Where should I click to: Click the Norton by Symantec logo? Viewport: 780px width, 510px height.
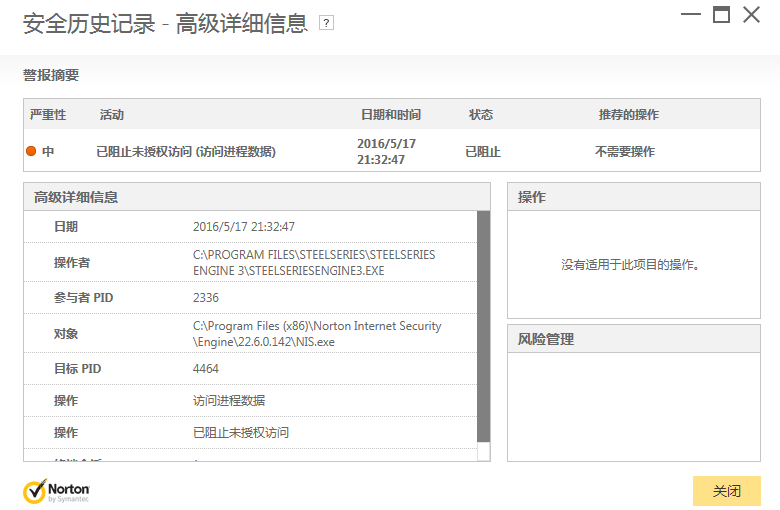coord(56,492)
